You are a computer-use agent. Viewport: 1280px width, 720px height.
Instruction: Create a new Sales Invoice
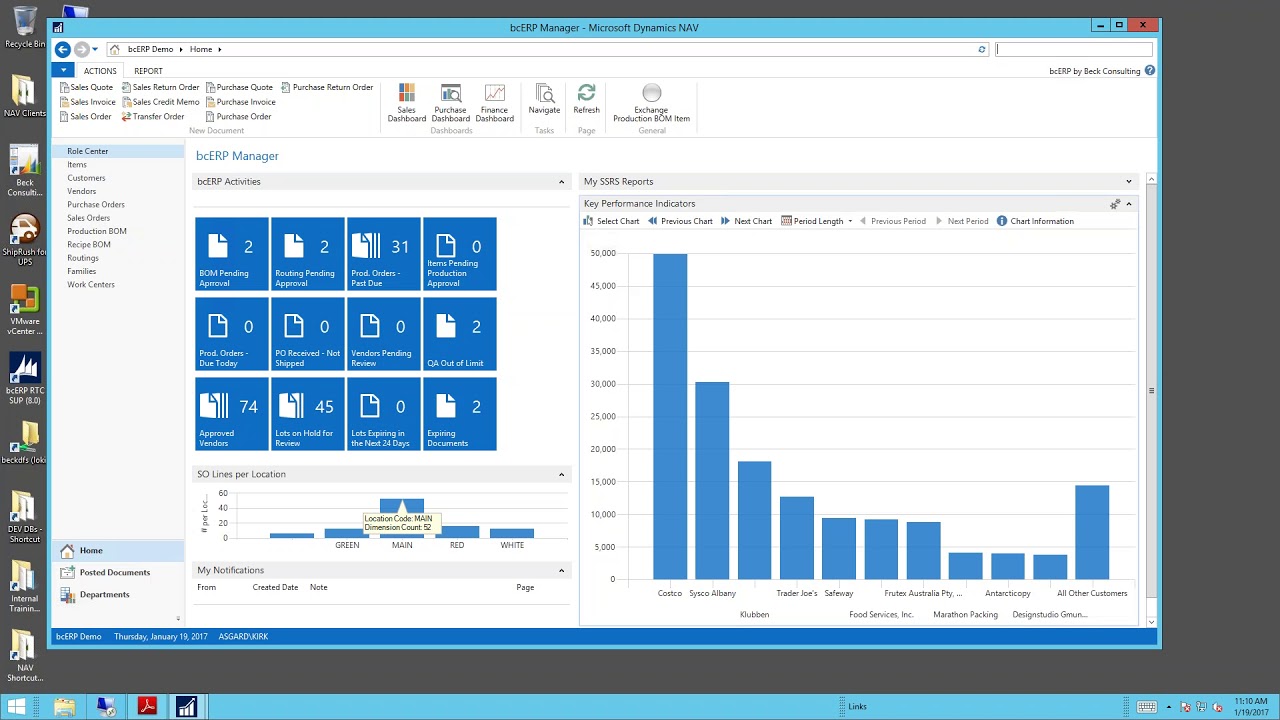click(x=87, y=102)
